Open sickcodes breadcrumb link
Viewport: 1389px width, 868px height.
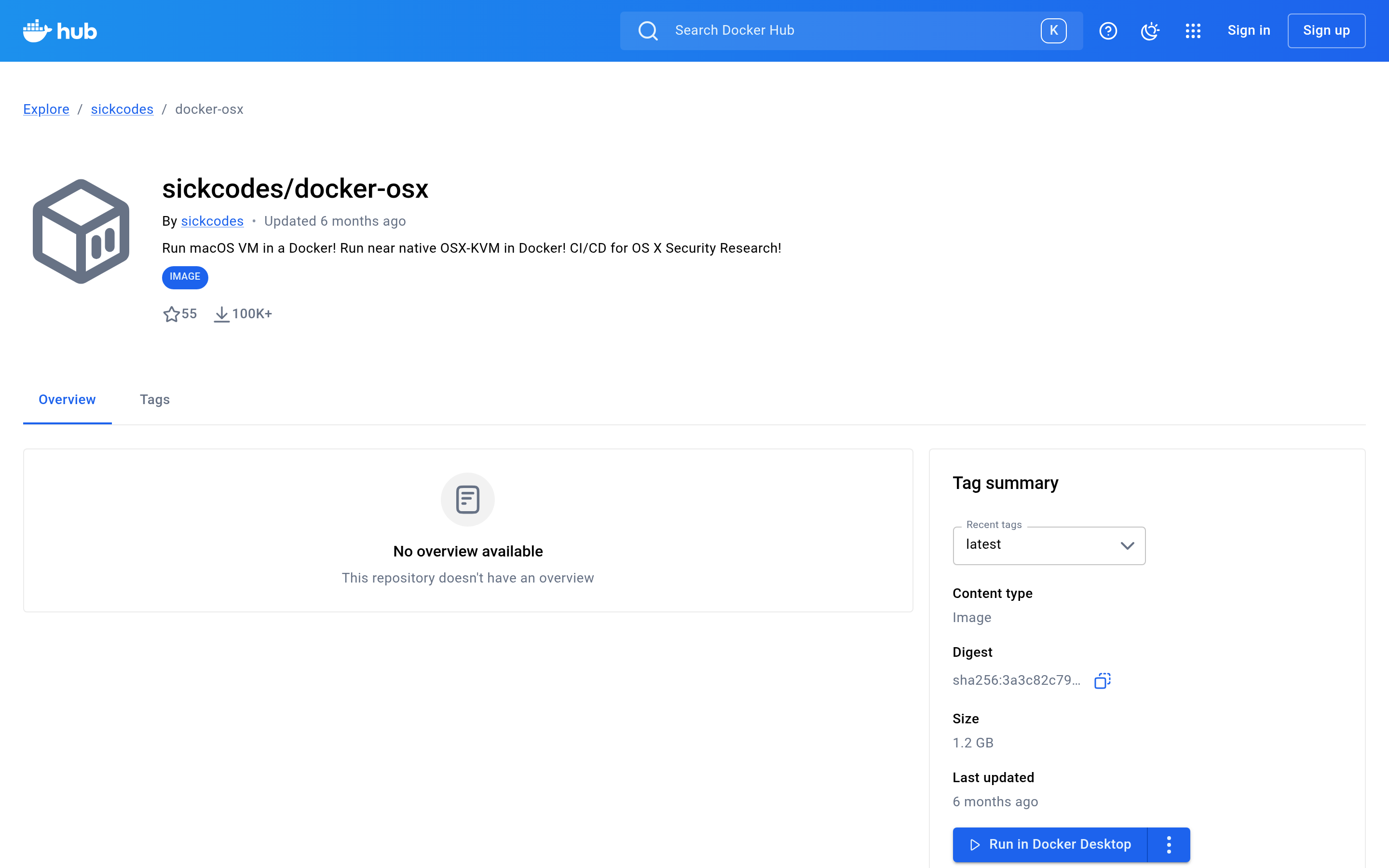tap(122, 109)
